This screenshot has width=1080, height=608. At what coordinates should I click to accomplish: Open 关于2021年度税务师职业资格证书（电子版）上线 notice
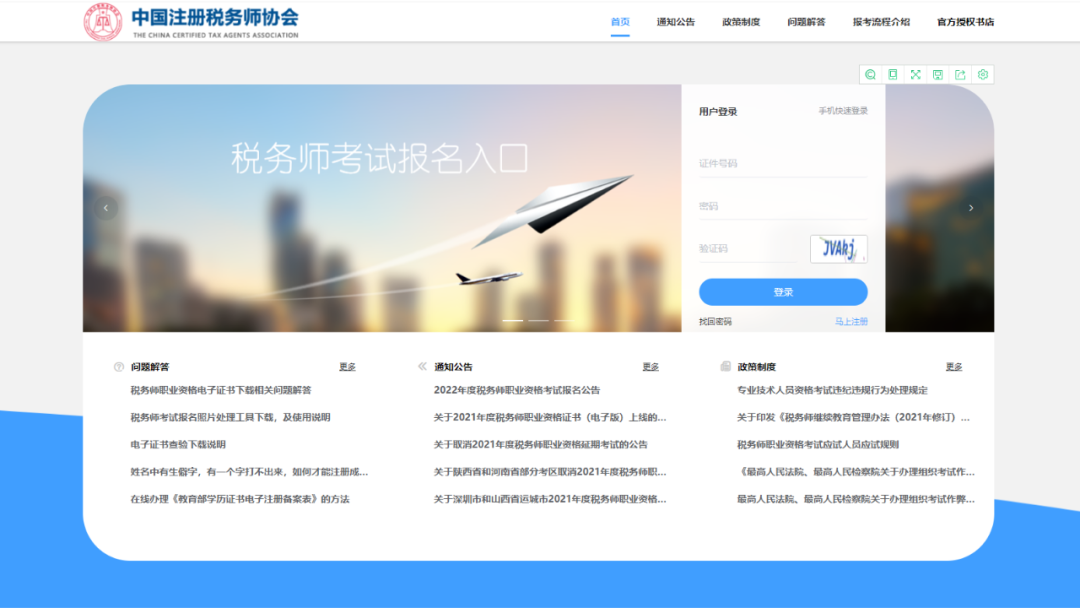[x=550, y=417]
